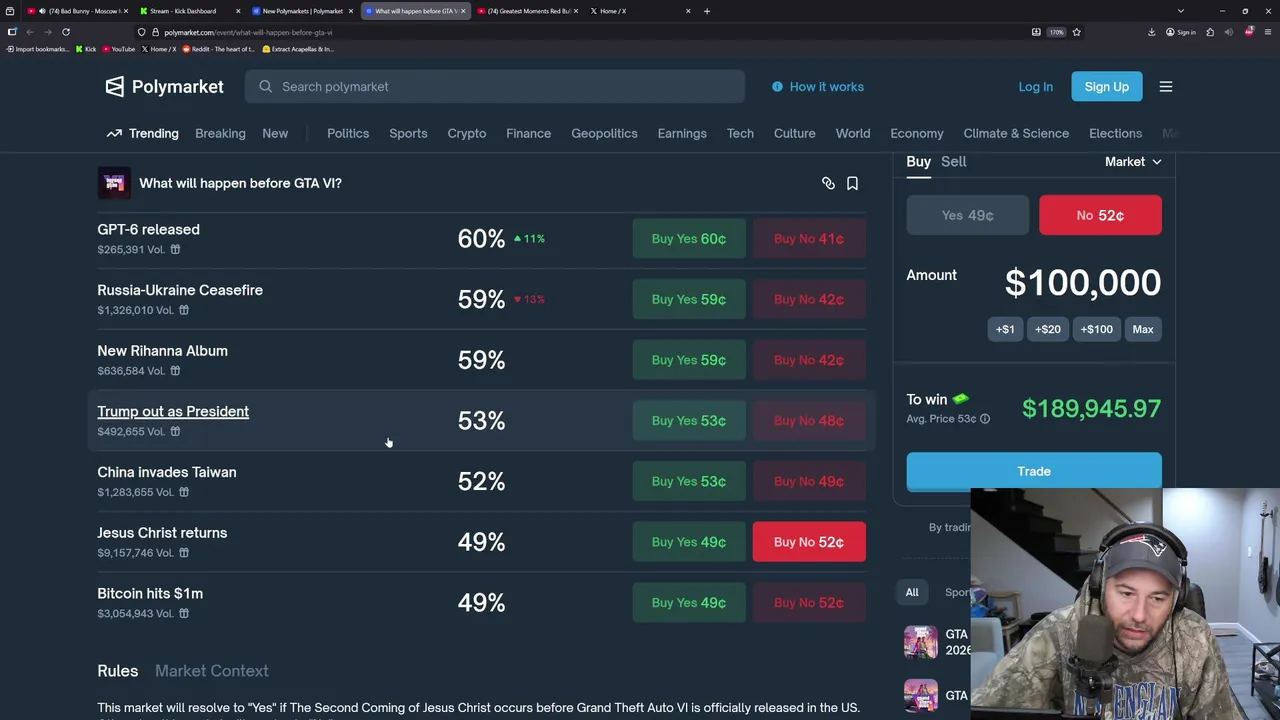Click the How it works info icon
The height and width of the screenshot is (720, 1280).
[777, 86]
